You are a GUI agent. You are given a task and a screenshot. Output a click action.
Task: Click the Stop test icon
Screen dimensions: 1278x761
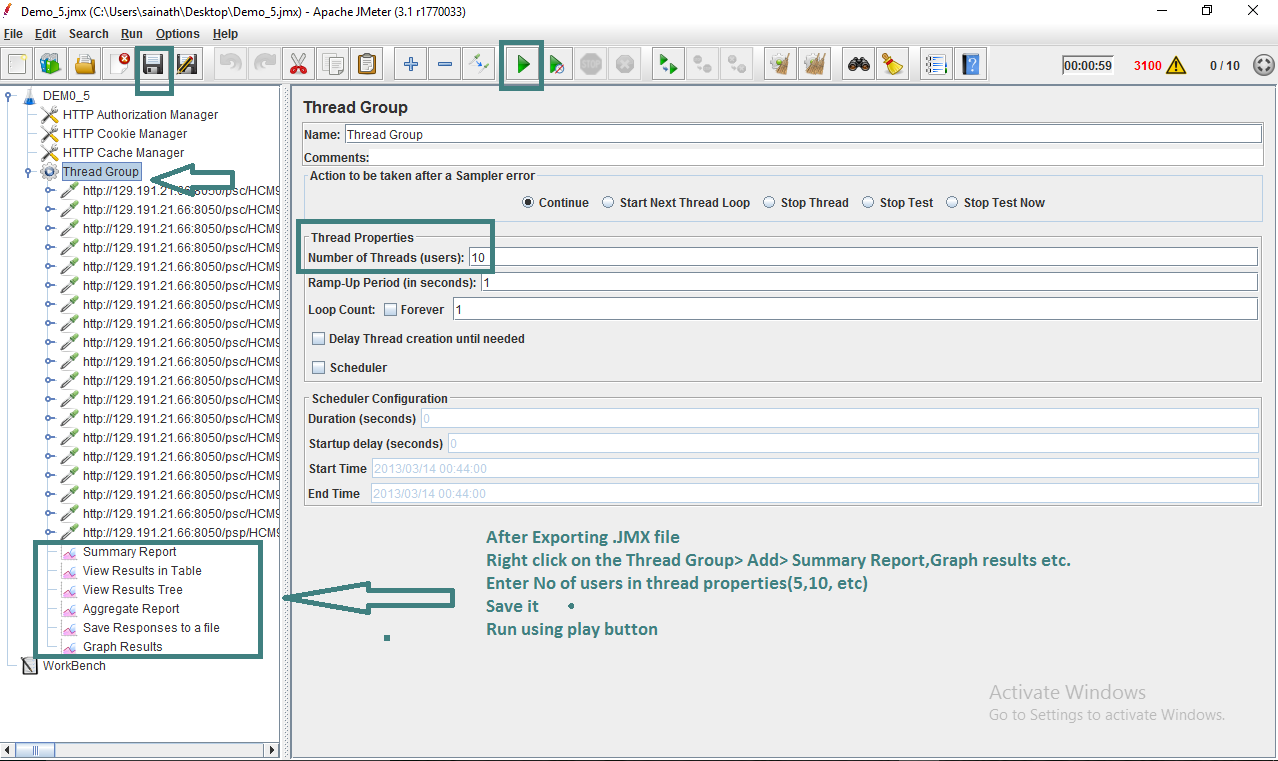click(591, 65)
